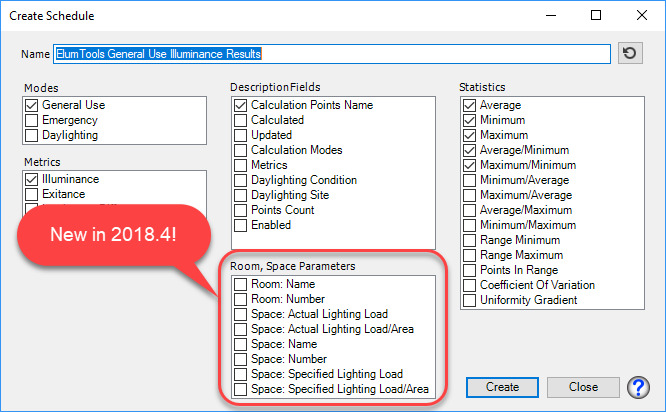Check the Coefficient Of Variation statistic
This screenshot has height=412, width=666.
coord(470,285)
